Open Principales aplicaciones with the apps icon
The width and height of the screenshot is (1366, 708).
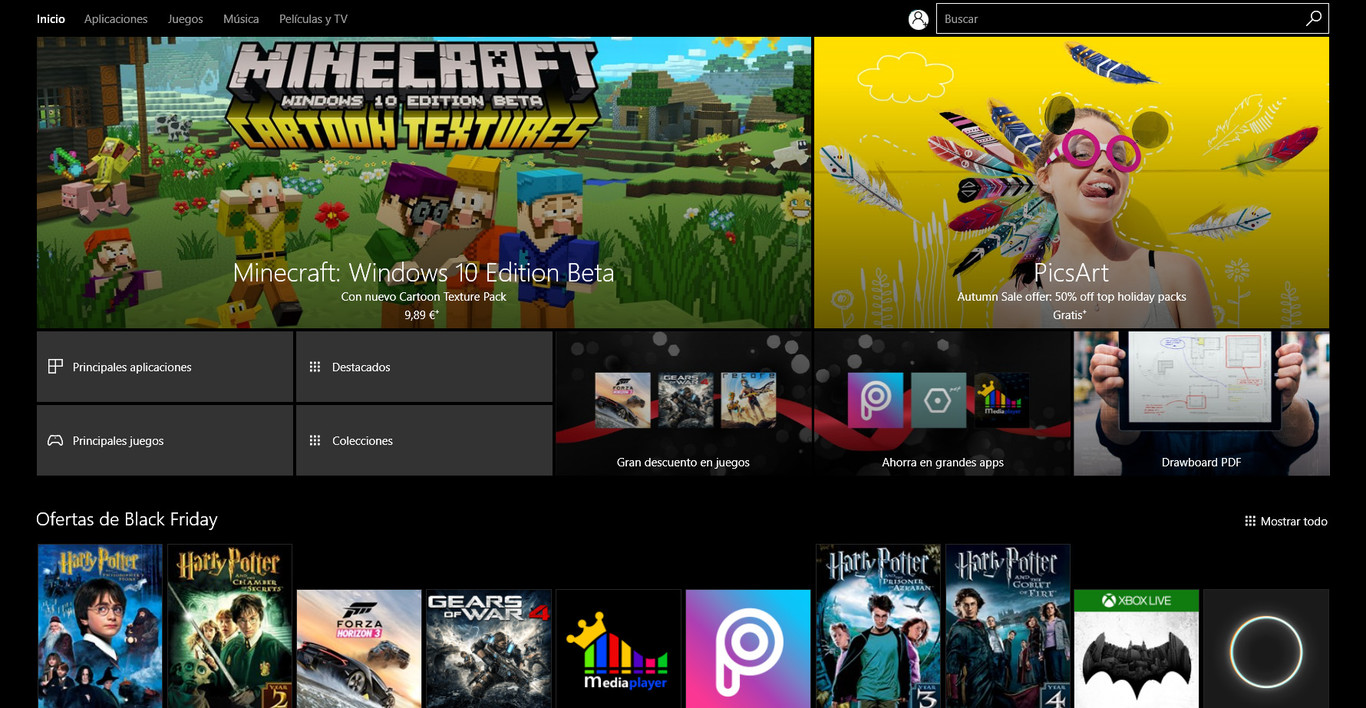55,366
